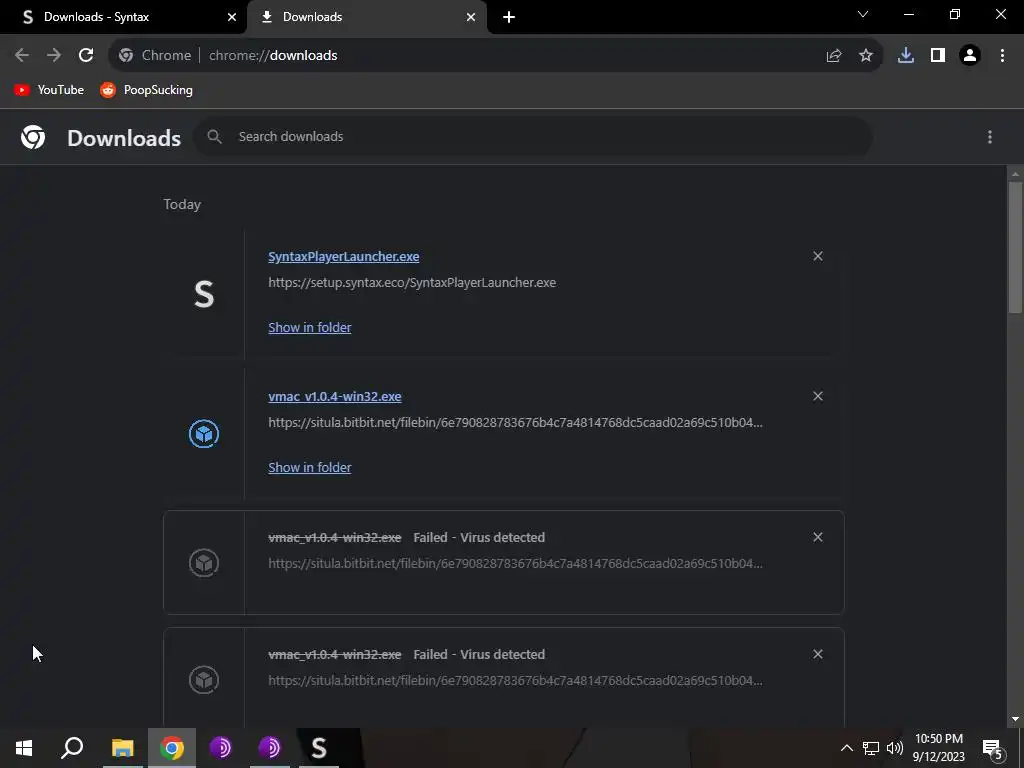Open Windows taskbar search
This screenshot has height=768, width=1024.
(72, 748)
